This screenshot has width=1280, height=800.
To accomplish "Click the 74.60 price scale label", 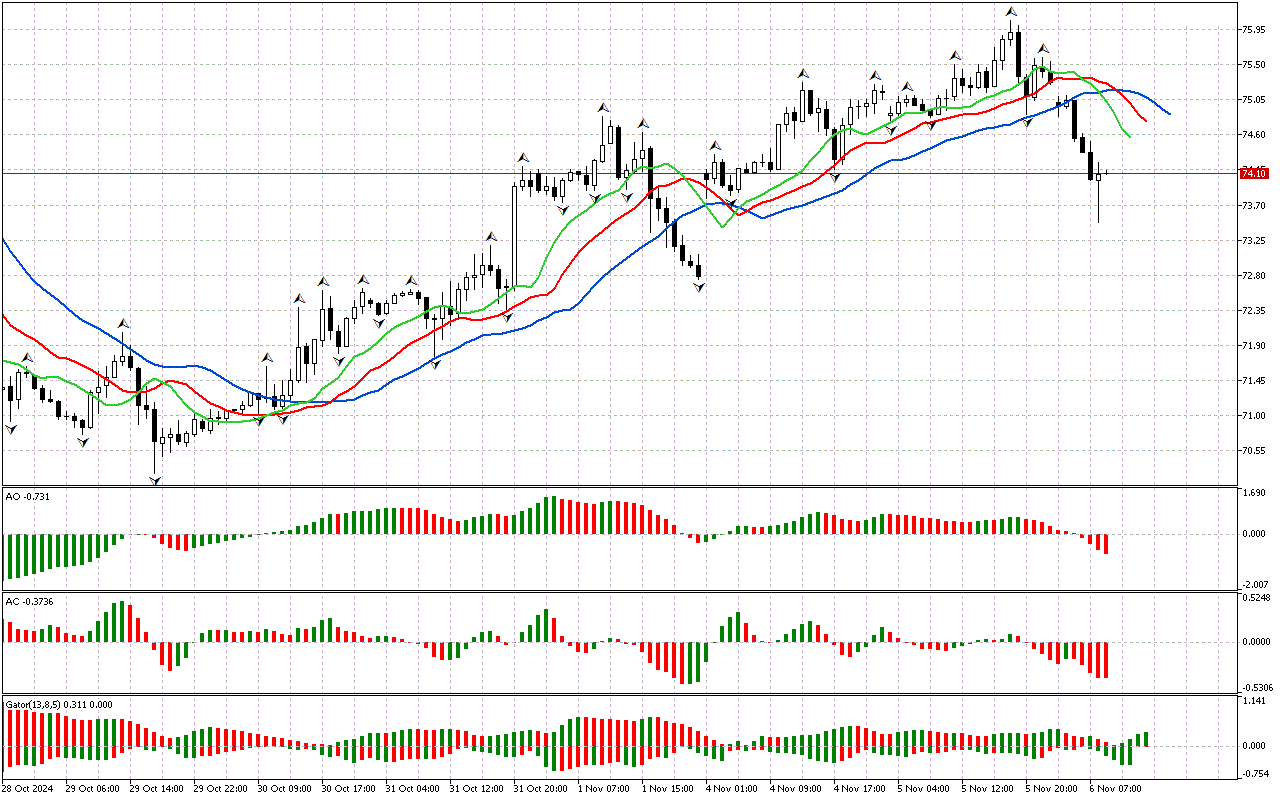I will (x=1253, y=135).
